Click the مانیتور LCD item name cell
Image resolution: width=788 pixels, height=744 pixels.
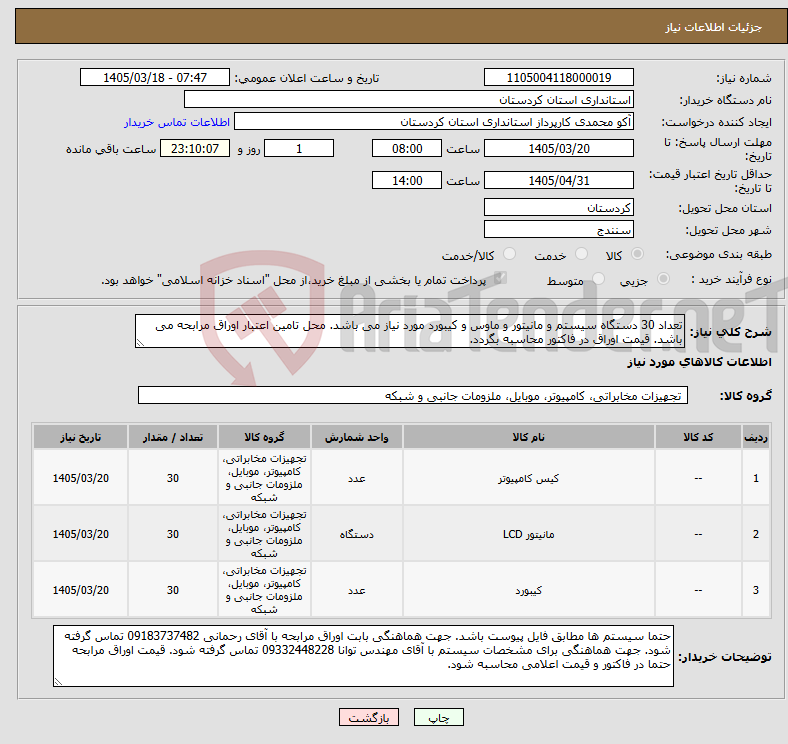tap(529, 534)
